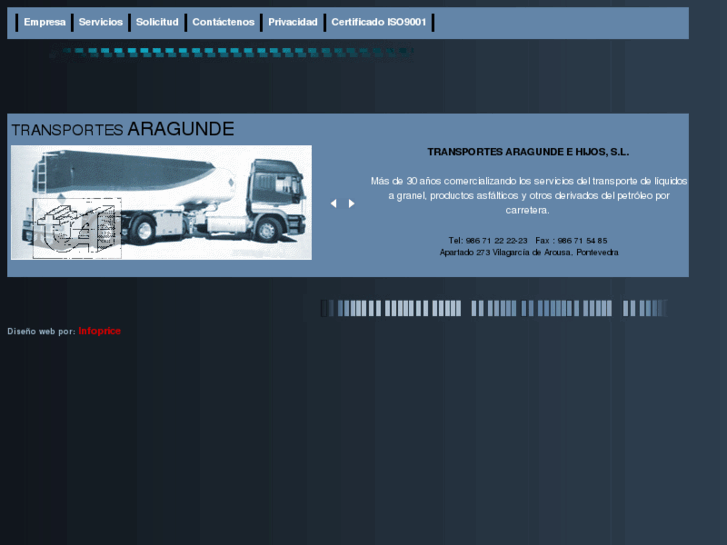
Task: Open the Empresa menu item
Action: point(45,22)
